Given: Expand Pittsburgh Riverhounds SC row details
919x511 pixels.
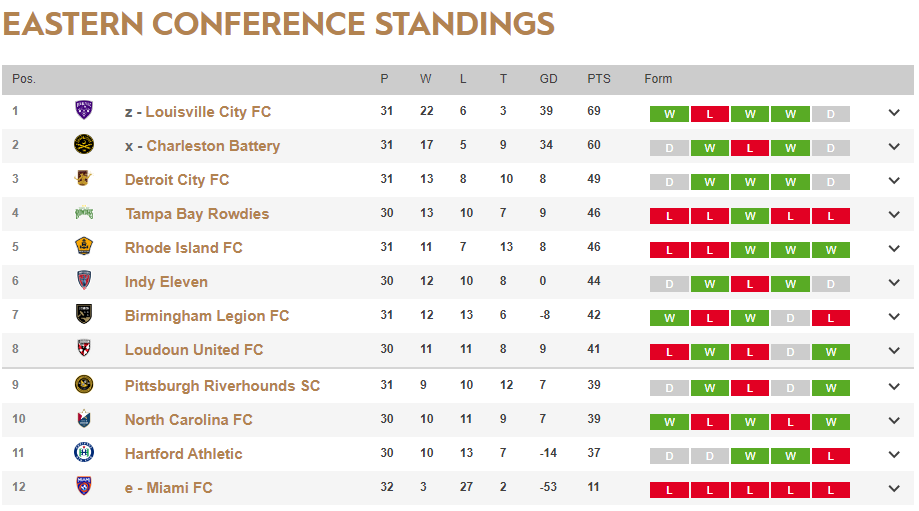Looking at the screenshot, I should (894, 386).
